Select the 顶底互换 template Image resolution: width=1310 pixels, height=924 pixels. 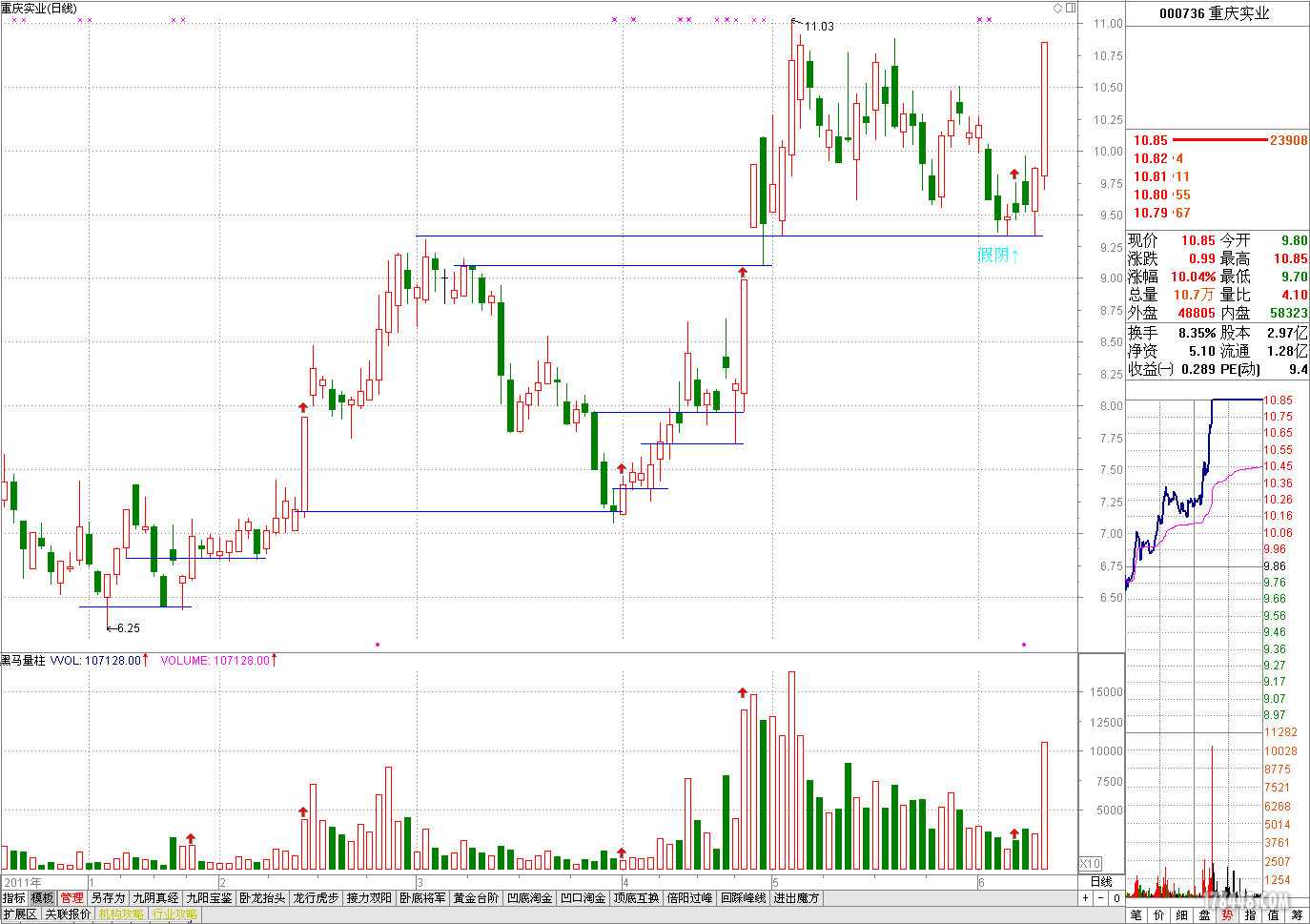pos(636,898)
